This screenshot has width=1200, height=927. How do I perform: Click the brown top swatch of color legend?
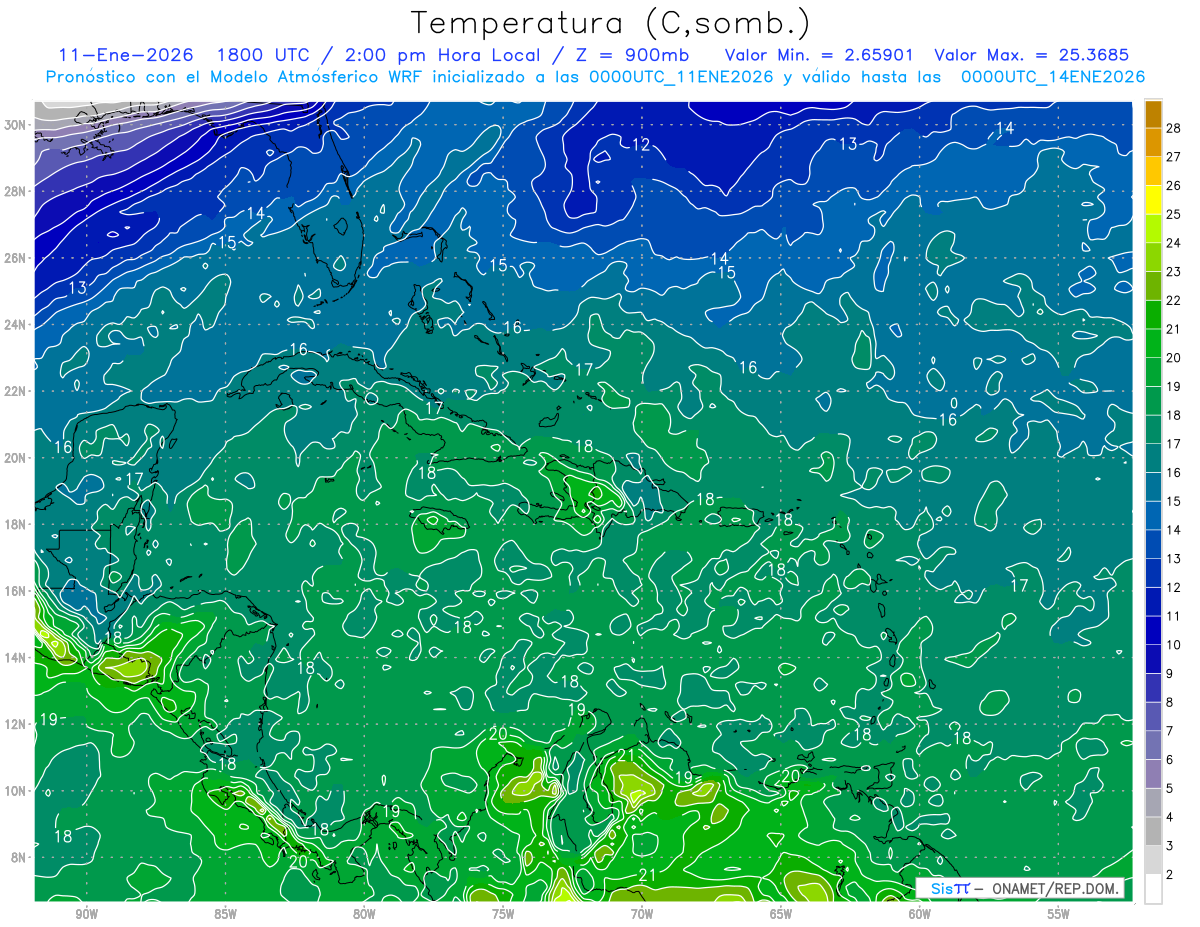(x=1154, y=114)
